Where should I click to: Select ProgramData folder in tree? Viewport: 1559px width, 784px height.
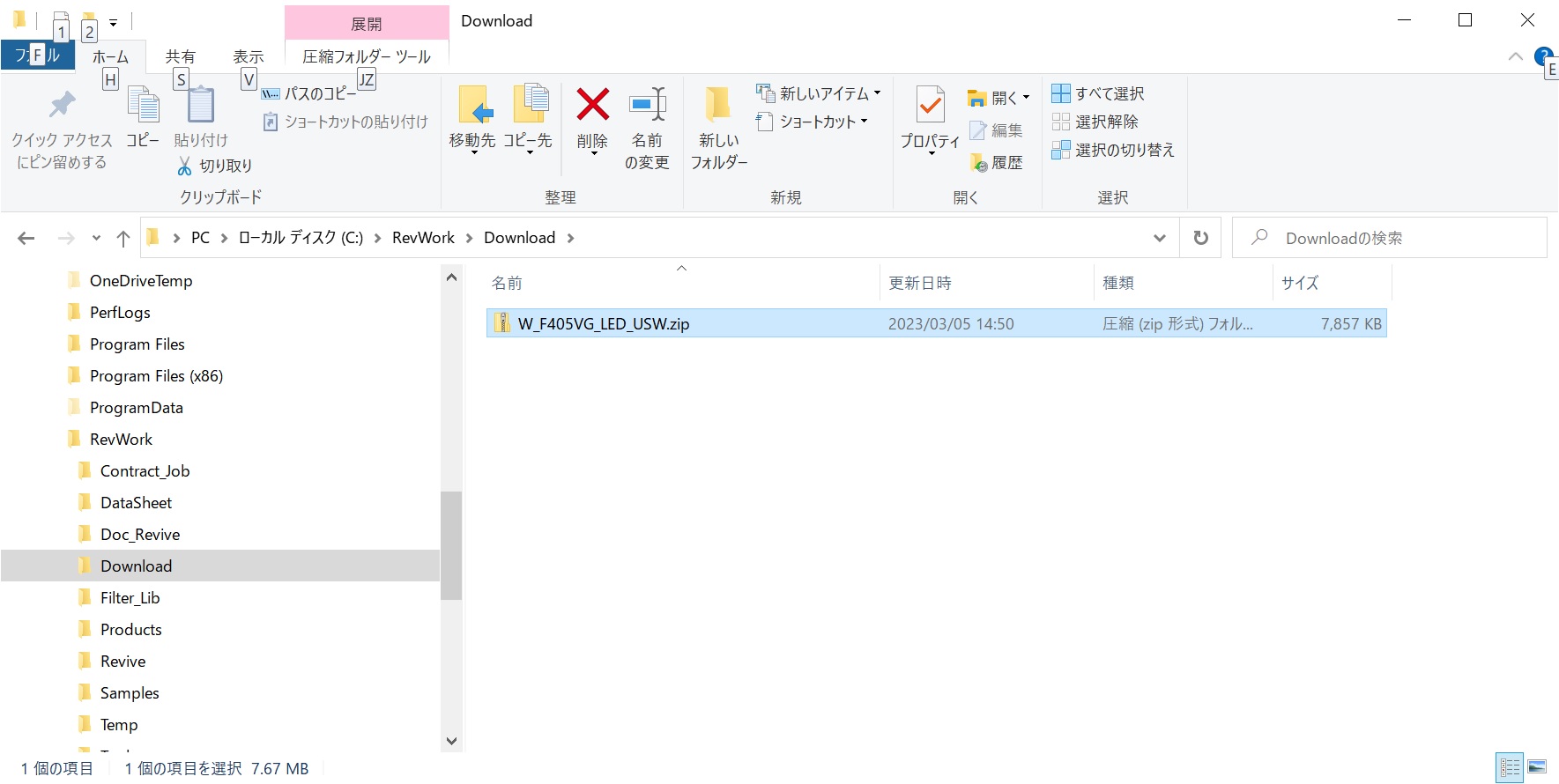(x=136, y=408)
